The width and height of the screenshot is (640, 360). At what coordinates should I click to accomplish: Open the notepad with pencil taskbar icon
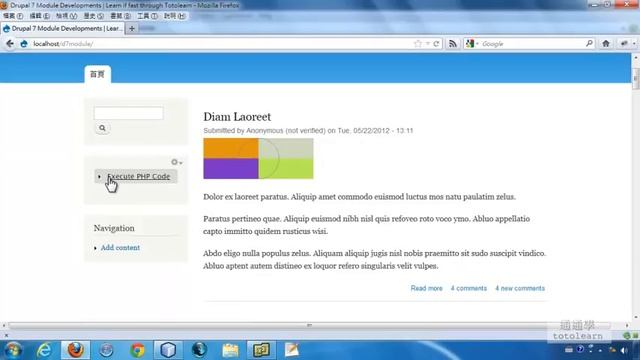[291, 350]
